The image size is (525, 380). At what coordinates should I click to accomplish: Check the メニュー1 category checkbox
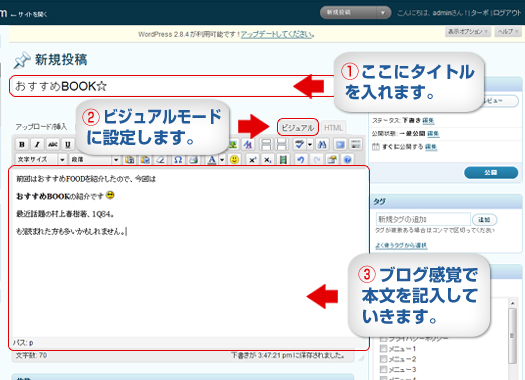point(383,349)
